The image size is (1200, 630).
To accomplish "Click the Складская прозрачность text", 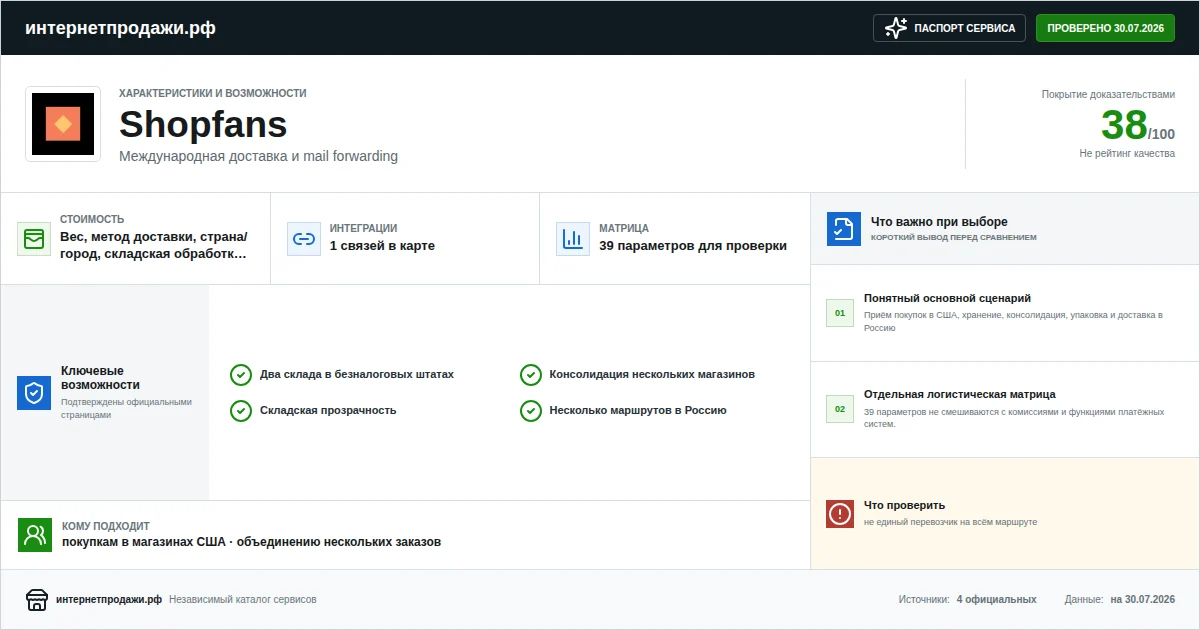I will pos(328,411).
